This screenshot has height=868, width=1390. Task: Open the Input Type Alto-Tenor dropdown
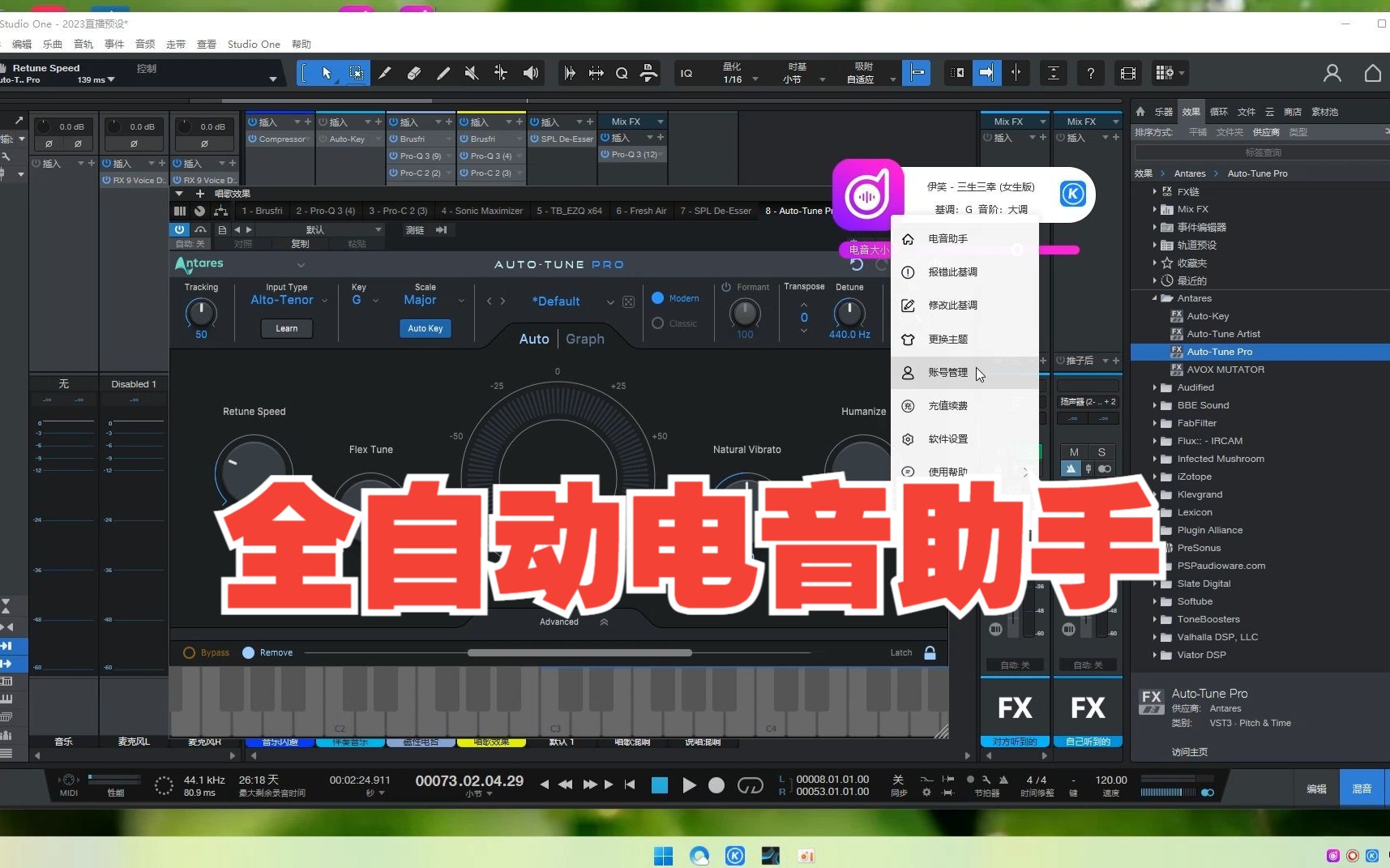point(289,300)
